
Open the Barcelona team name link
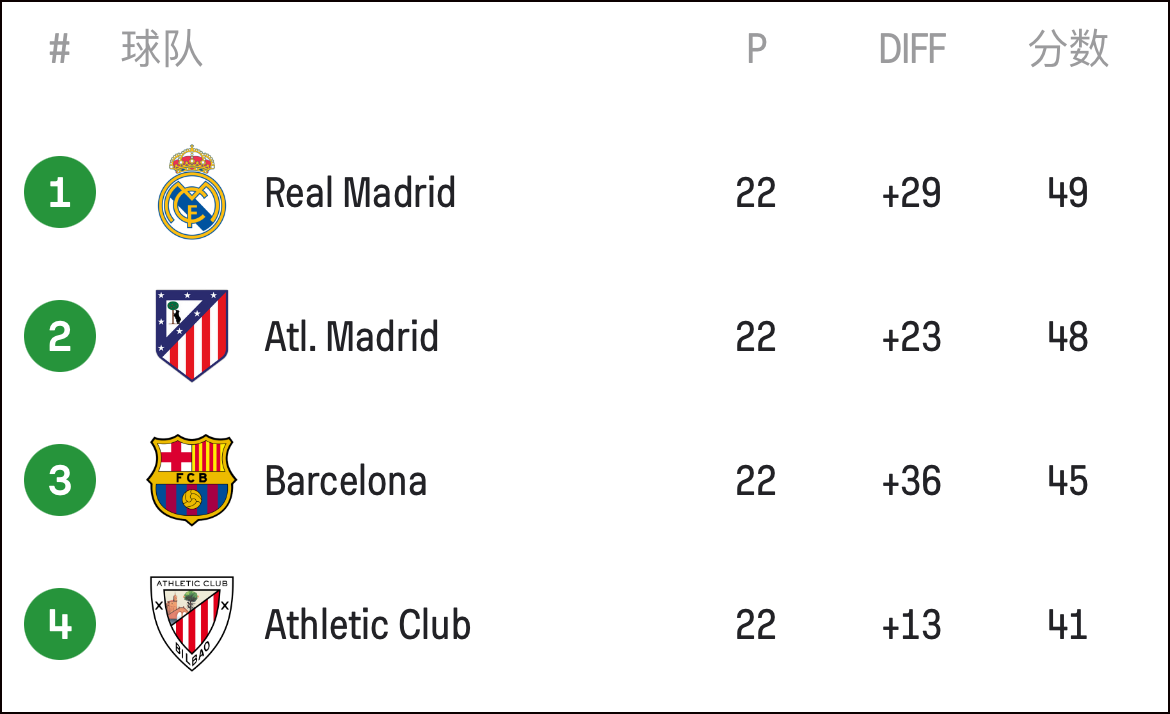(x=345, y=480)
